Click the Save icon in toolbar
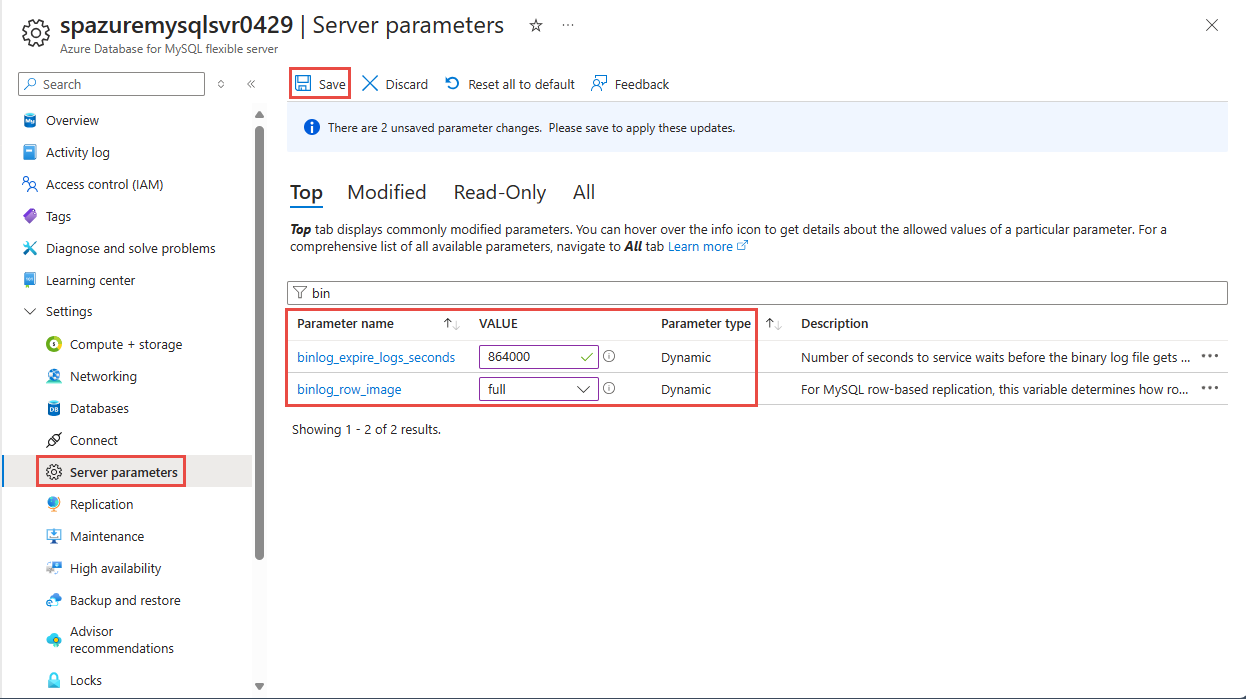This screenshot has height=699, width=1246. click(303, 84)
